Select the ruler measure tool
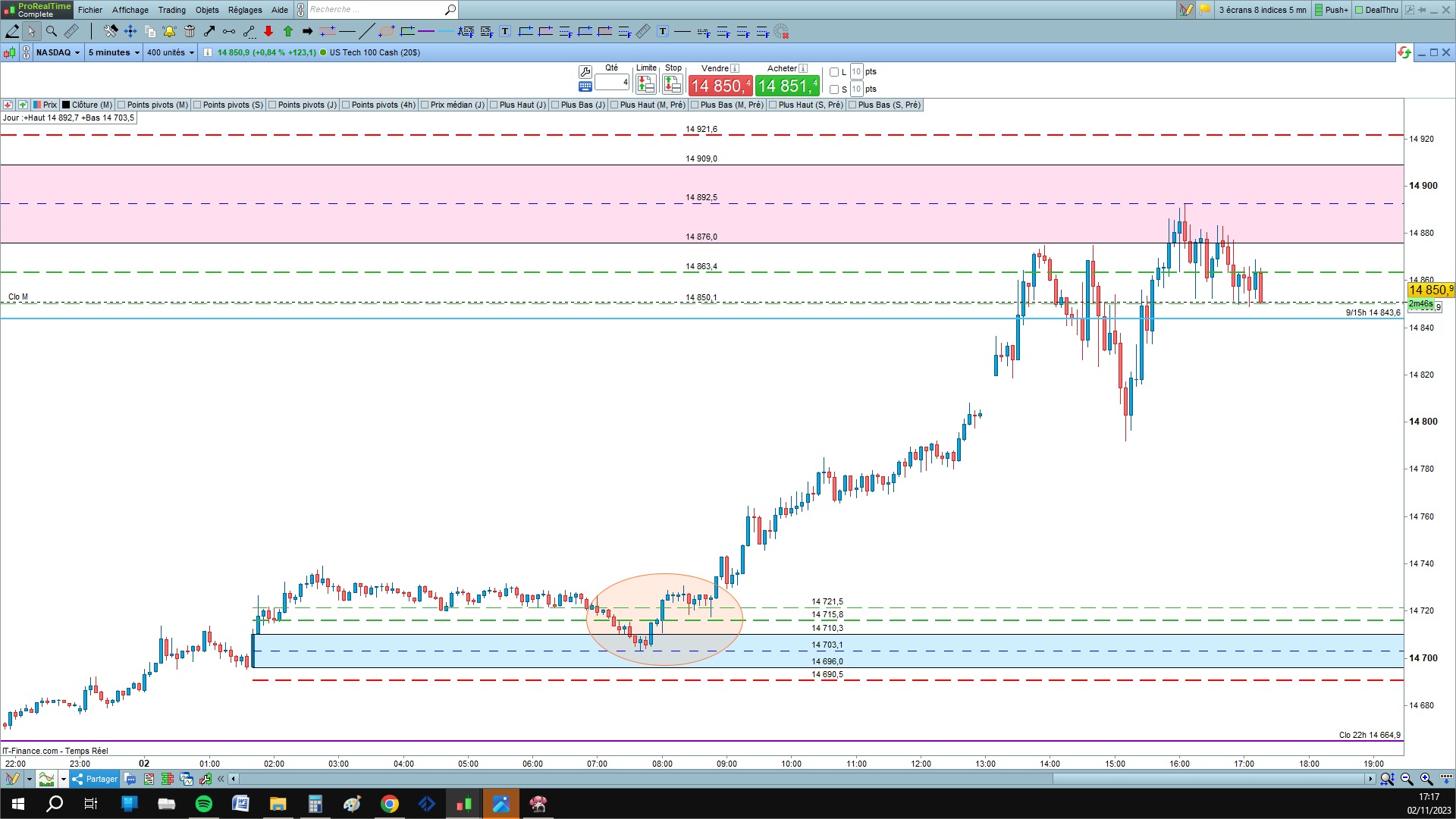Image resolution: width=1456 pixels, height=819 pixels. [x=71, y=31]
